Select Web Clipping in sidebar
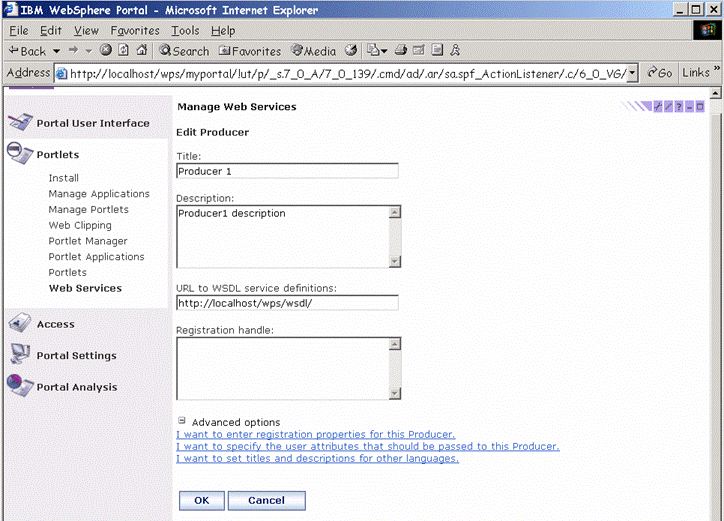This screenshot has height=521, width=724. pyautogui.click(x=80, y=225)
